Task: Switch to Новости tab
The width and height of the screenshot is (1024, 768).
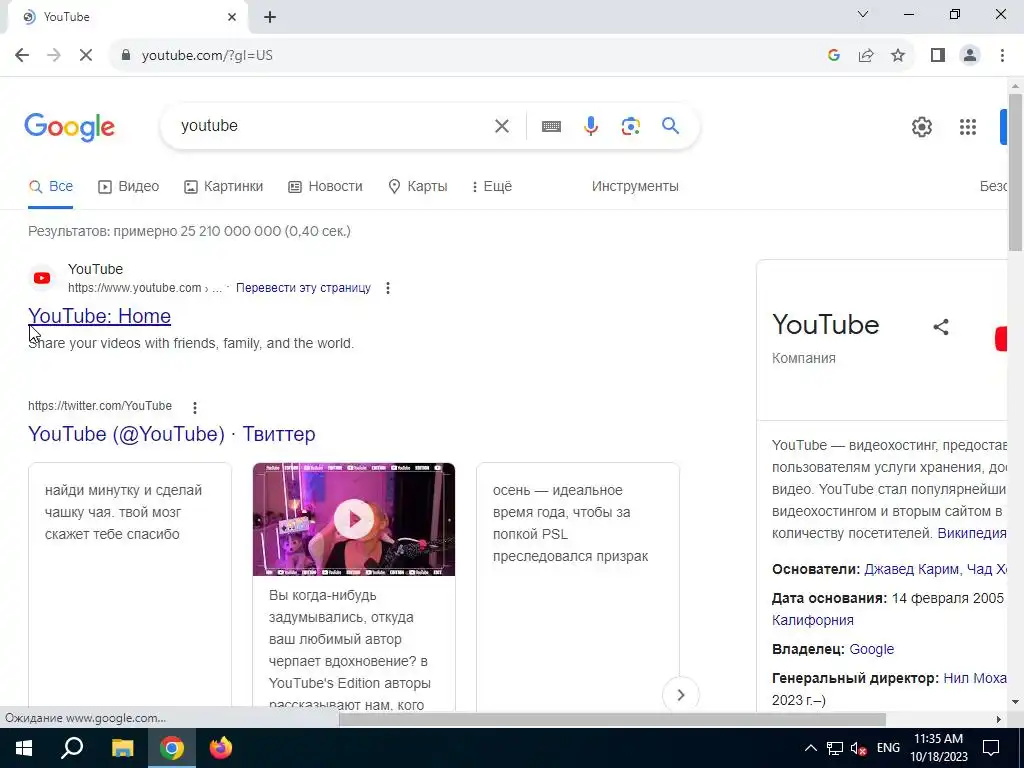Action: point(325,186)
